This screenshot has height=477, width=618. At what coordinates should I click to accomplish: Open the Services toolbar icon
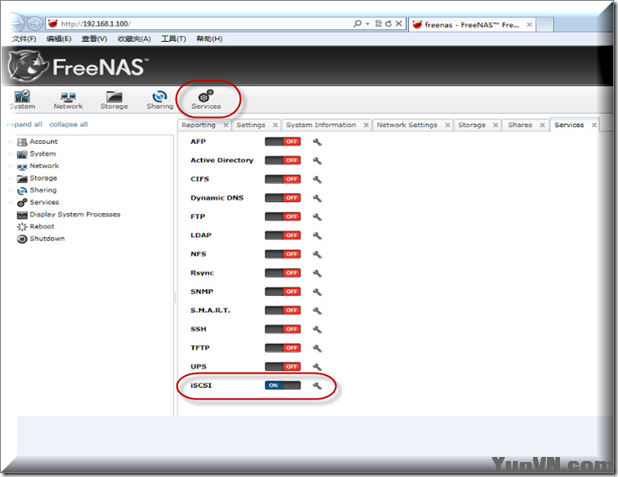click(206, 100)
